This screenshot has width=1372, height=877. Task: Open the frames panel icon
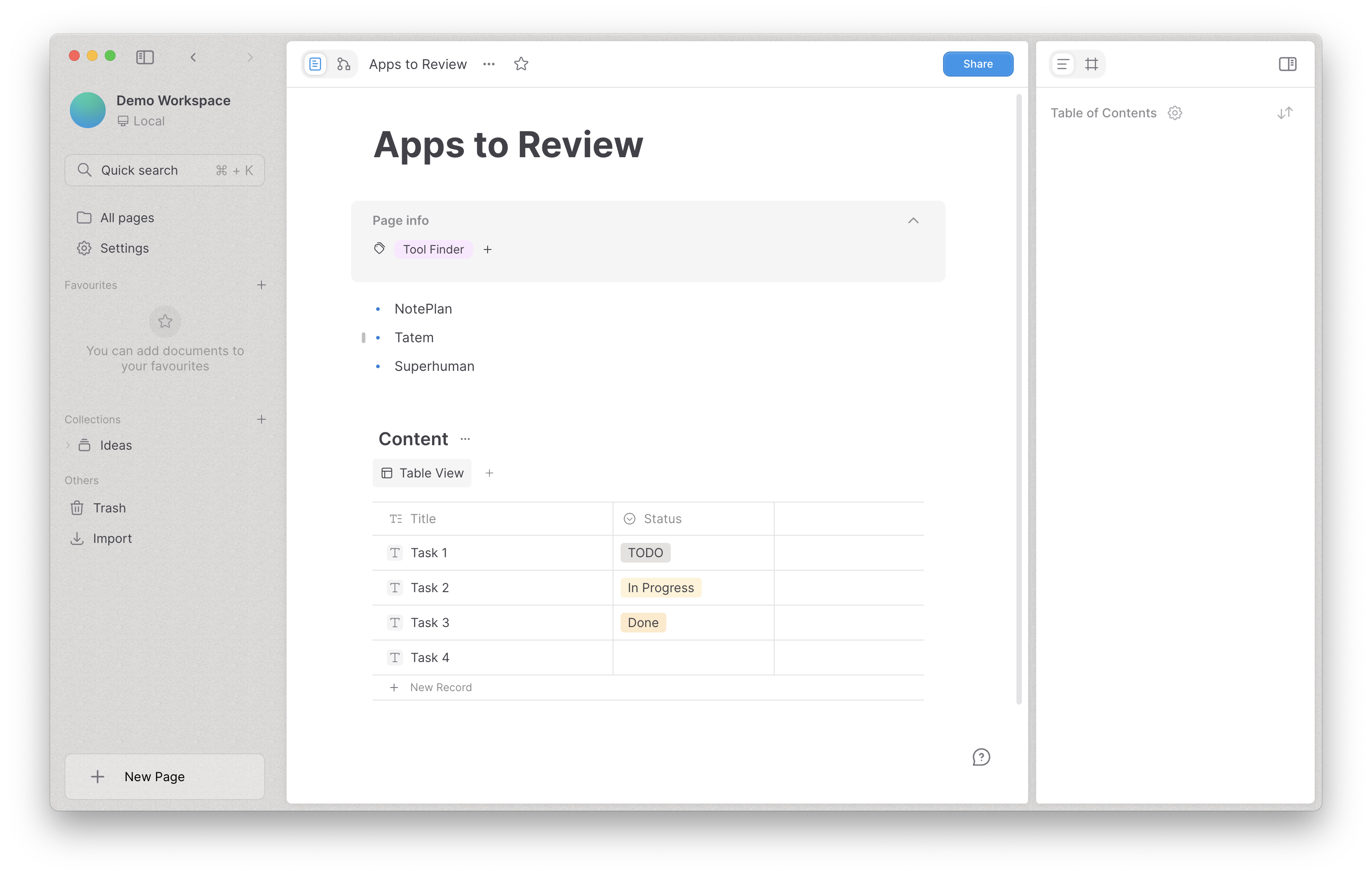tap(1092, 64)
